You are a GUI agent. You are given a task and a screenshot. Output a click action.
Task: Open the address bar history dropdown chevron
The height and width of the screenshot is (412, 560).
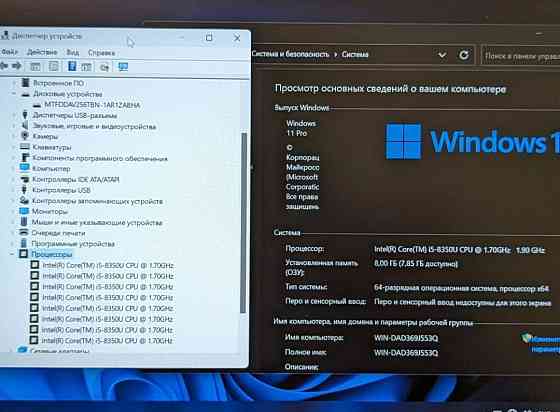(x=442, y=55)
